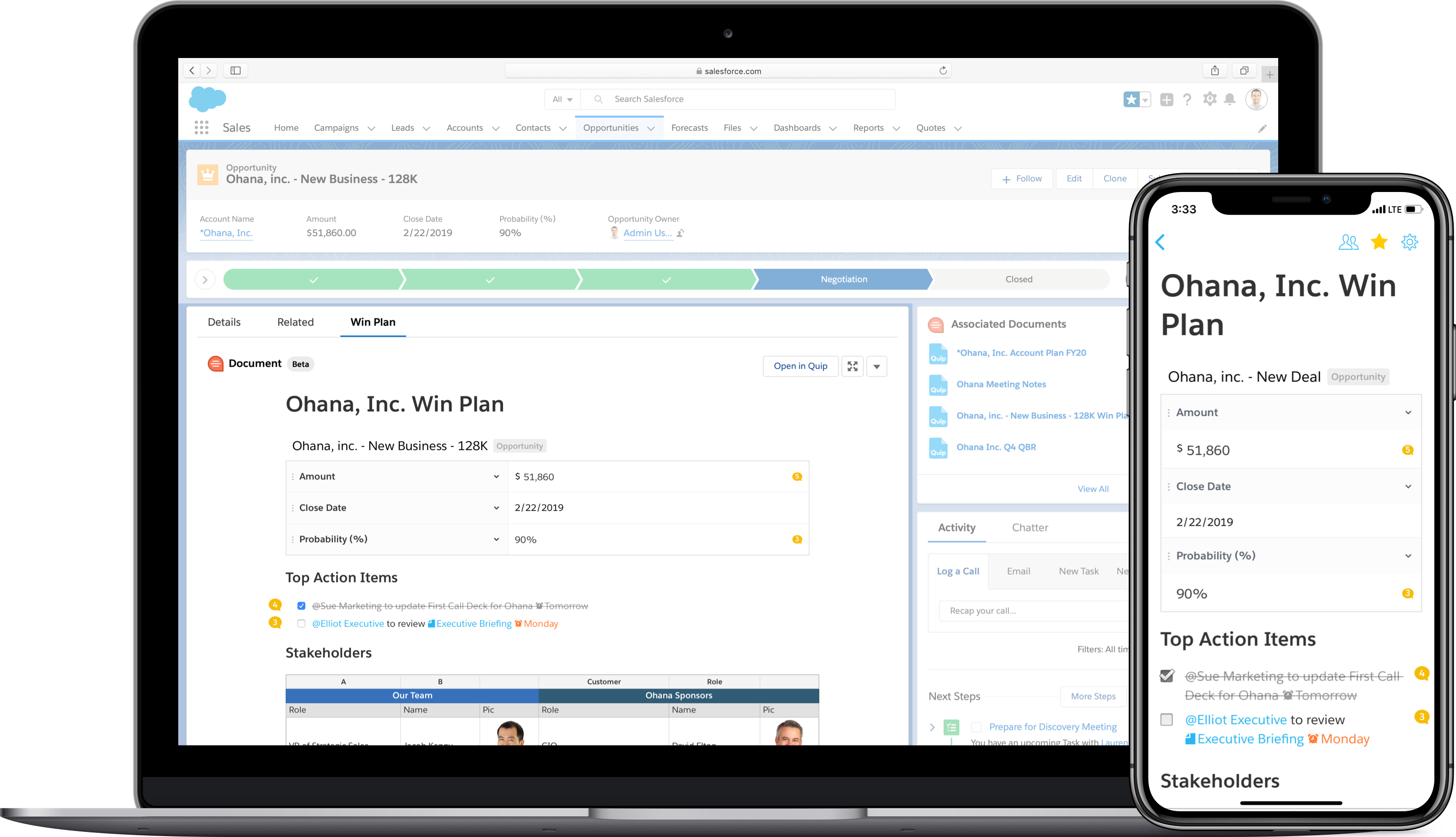Switch to the Related tab
The width and height of the screenshot is (1456, 837).
pos(294,321)
